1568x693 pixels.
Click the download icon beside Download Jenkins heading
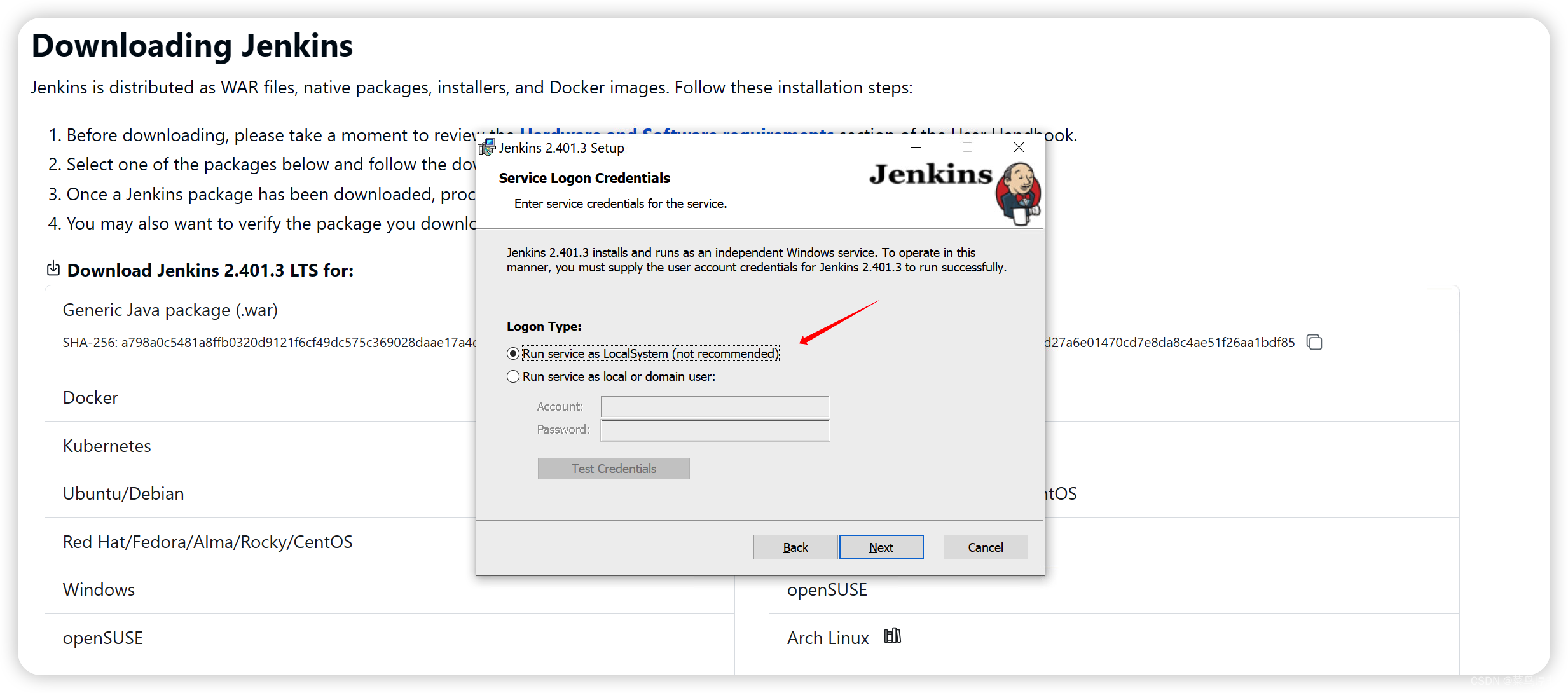coord(53,269)
